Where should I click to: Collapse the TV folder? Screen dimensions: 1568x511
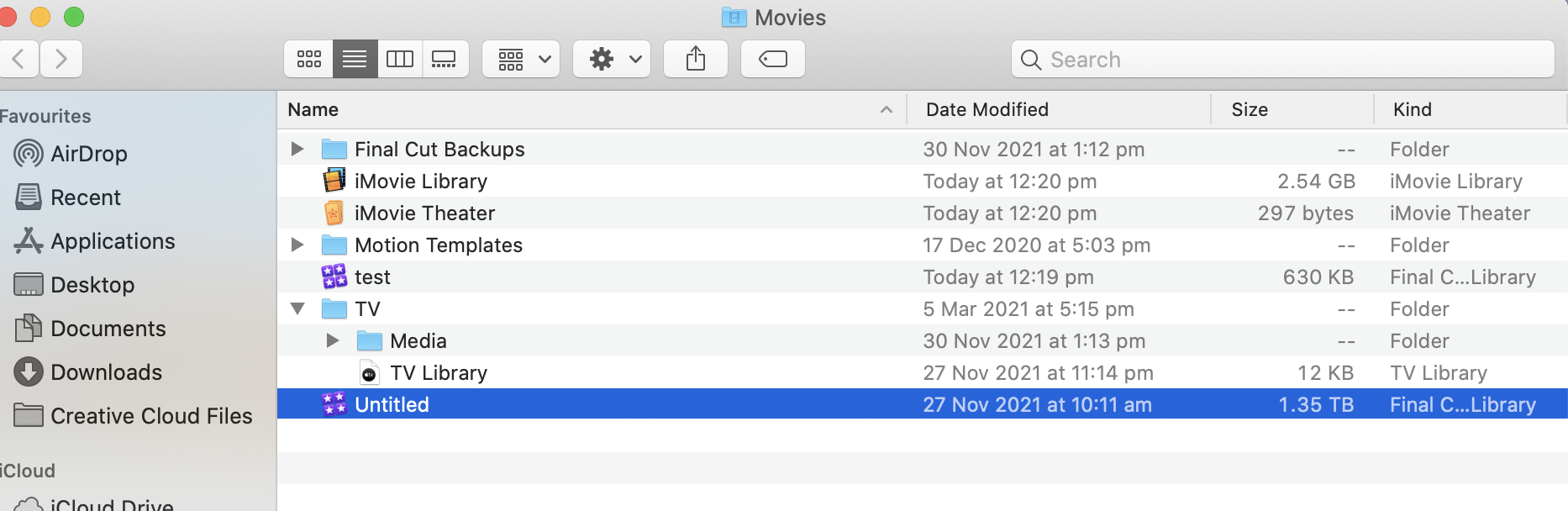click(297, 308)
